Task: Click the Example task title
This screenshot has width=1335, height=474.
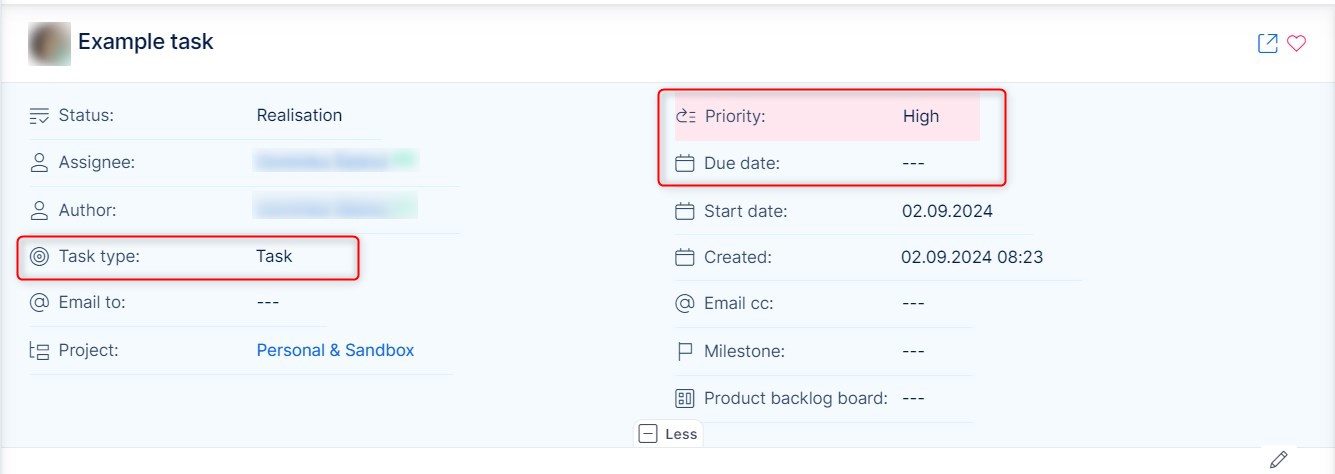Action: (146, 42)
